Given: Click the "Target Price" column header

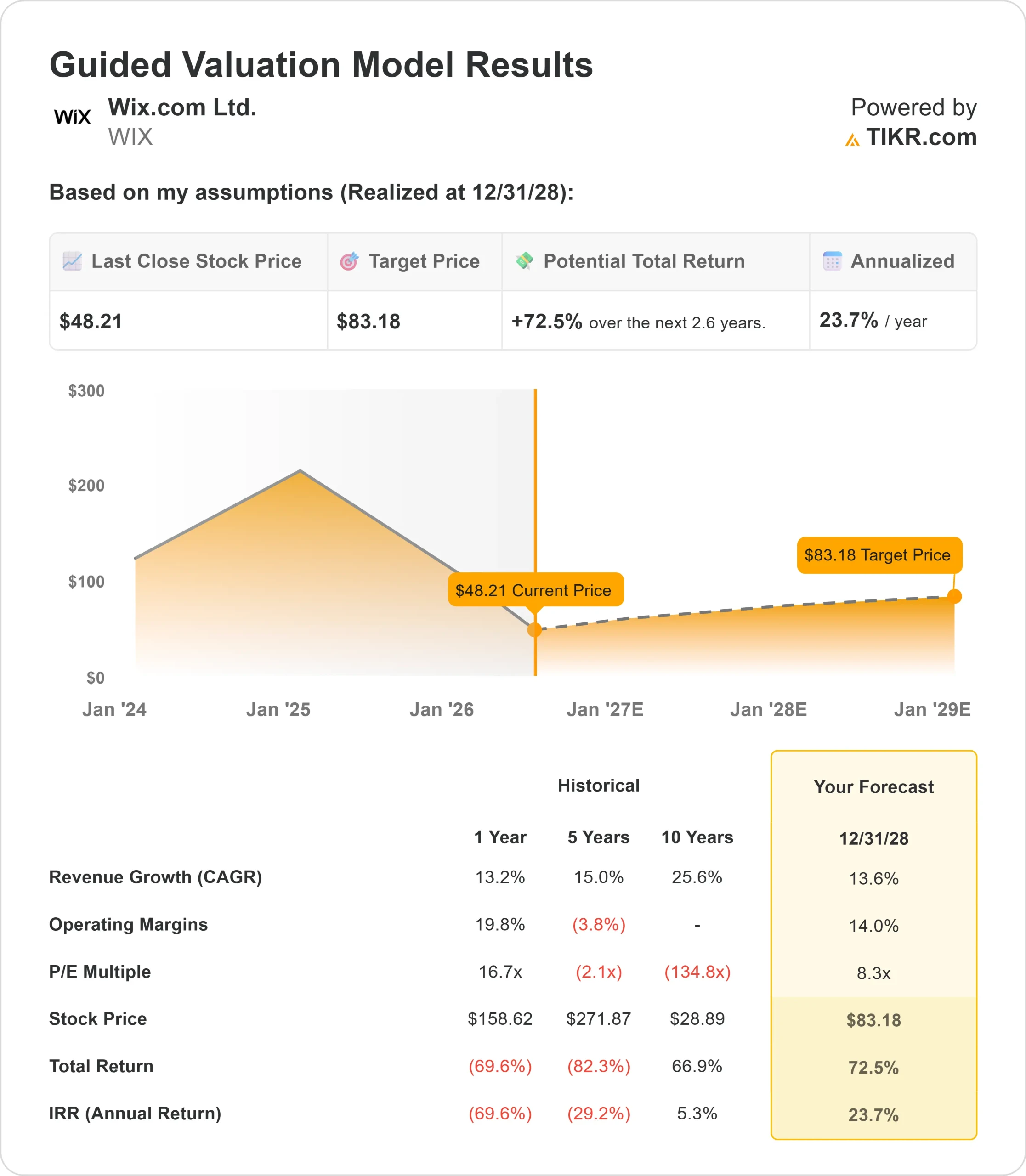Looking at the screenshot, I should pyautogui.click(x=424, y=261).
